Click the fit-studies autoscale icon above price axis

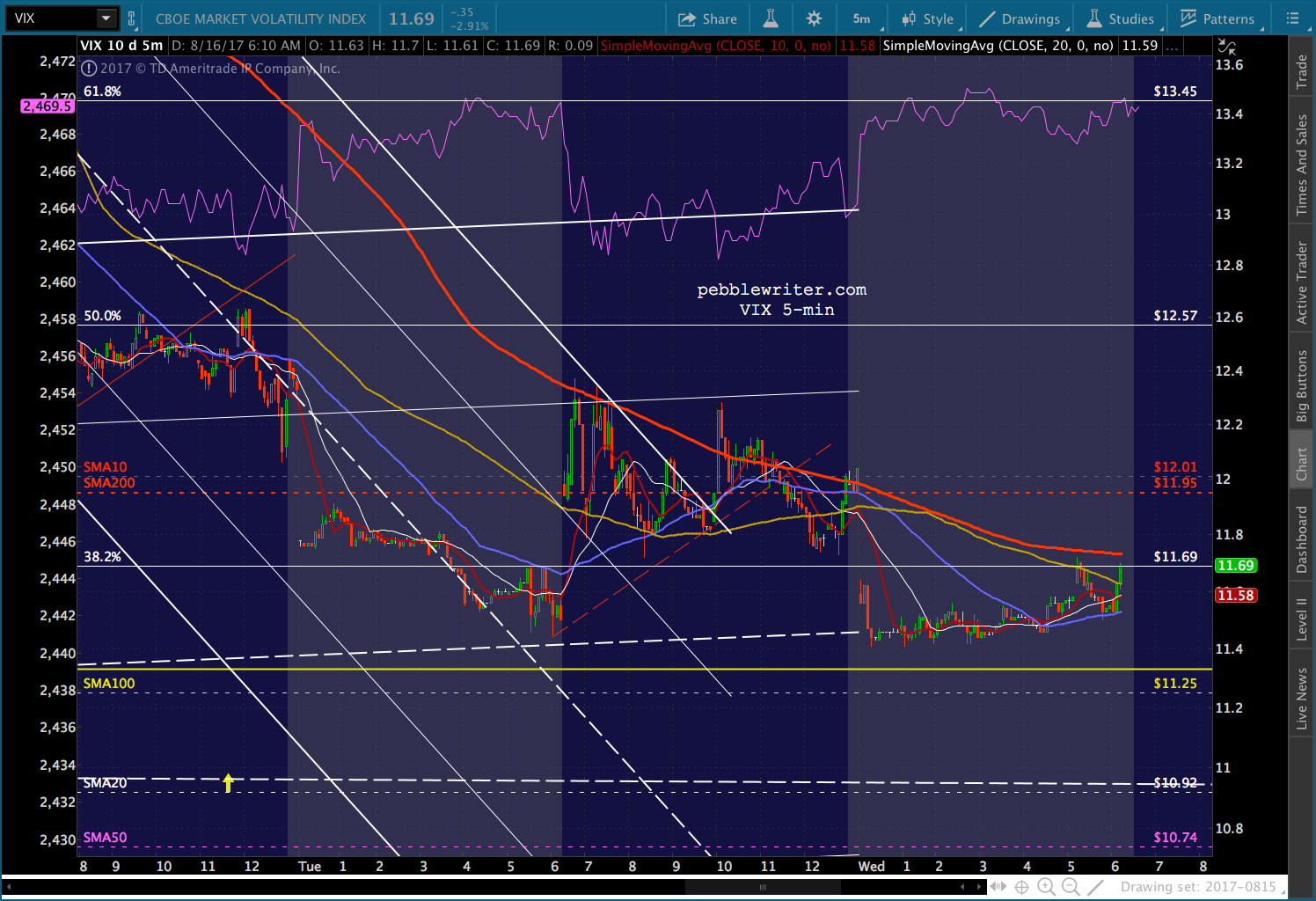click(1225, 47)
